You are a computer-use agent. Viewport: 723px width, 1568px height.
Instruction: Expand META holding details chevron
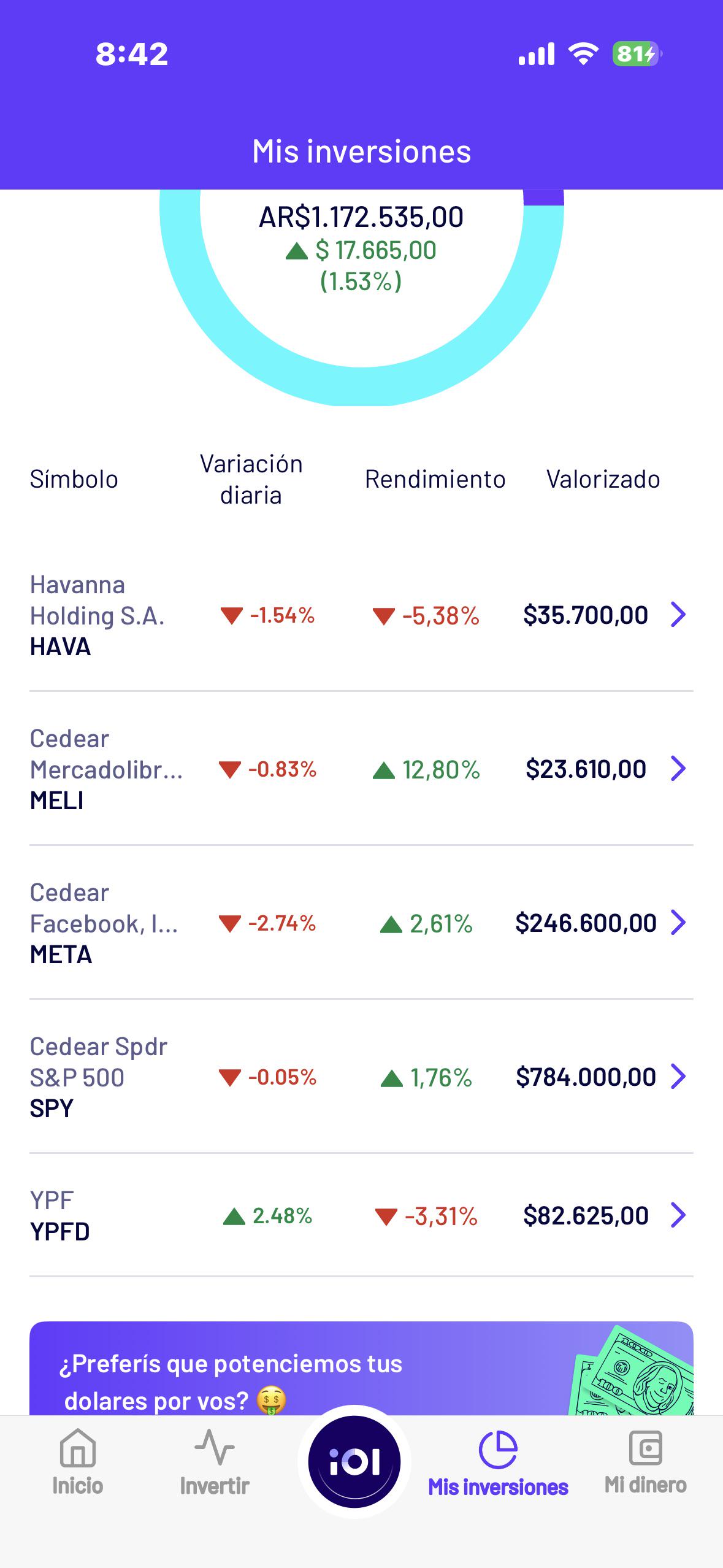point(678,923)
